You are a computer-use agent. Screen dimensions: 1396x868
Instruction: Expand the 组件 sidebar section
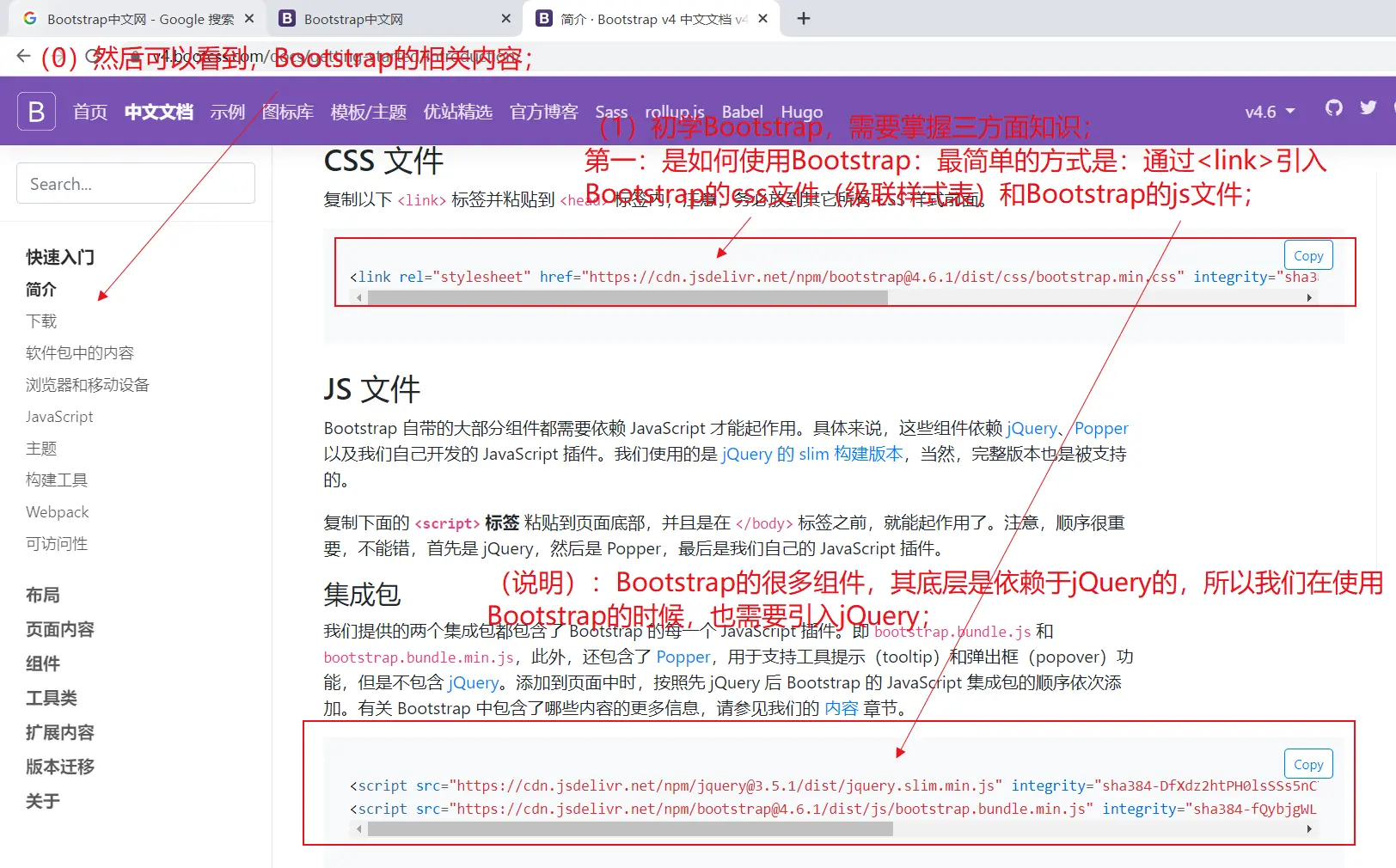(x=43, y=663)
